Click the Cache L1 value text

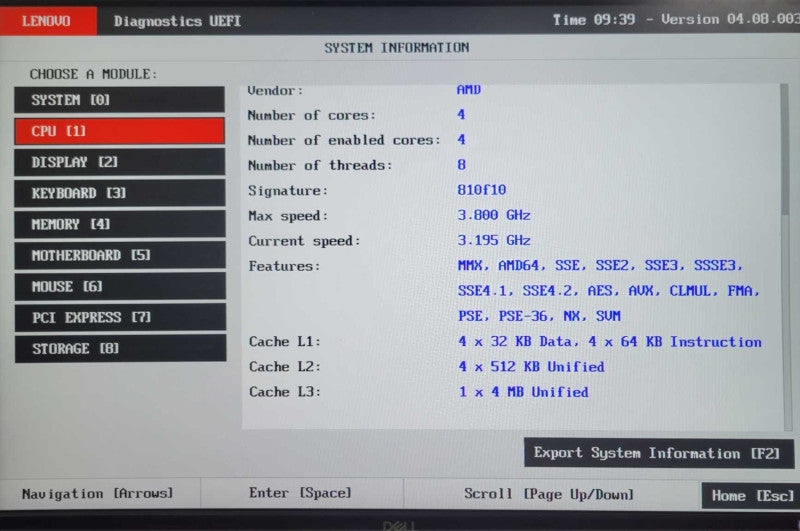610,342
